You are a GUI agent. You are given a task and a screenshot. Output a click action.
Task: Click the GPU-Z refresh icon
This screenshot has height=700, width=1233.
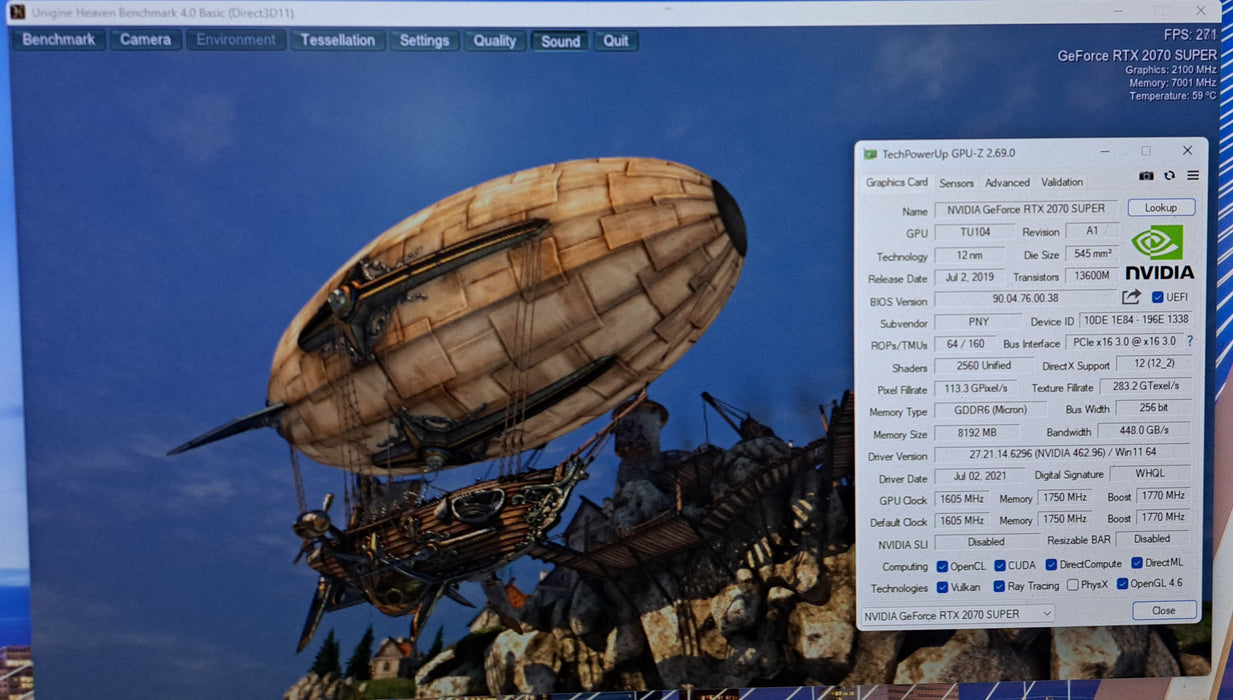(x=1169, y=176)
